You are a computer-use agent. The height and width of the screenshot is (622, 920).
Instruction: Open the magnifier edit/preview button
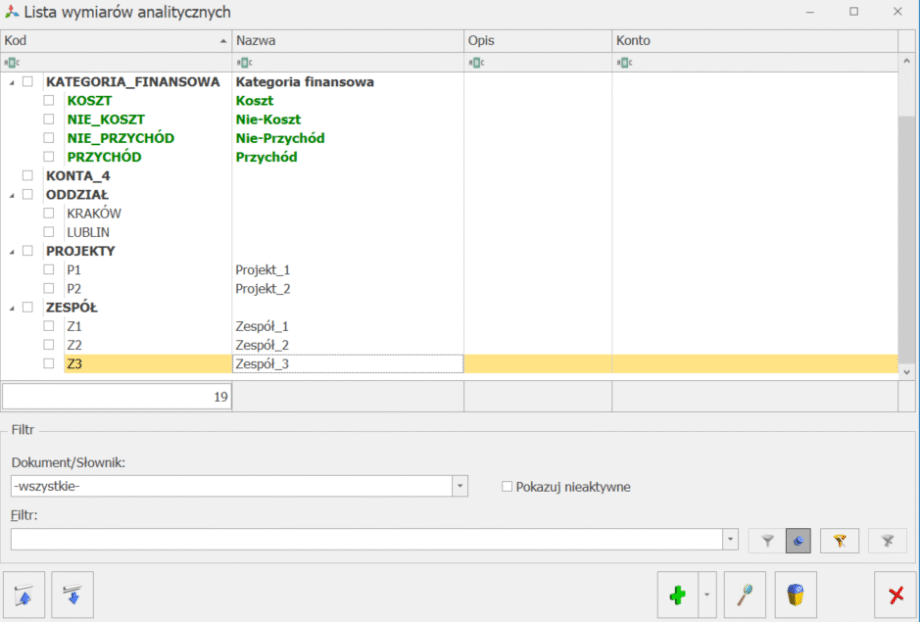tap(744, 595)
